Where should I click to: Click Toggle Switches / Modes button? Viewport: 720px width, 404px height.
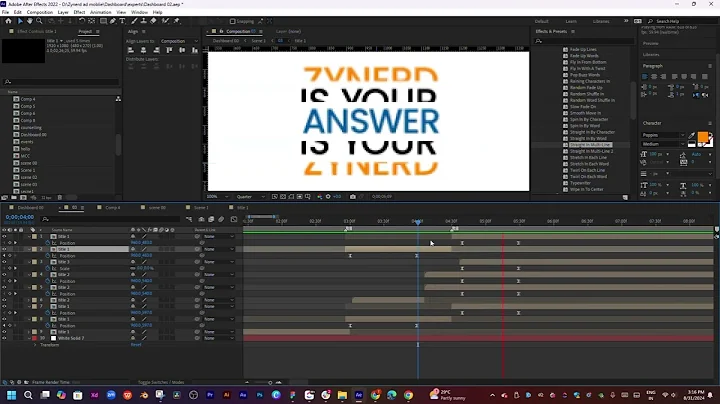click(161, 382)
